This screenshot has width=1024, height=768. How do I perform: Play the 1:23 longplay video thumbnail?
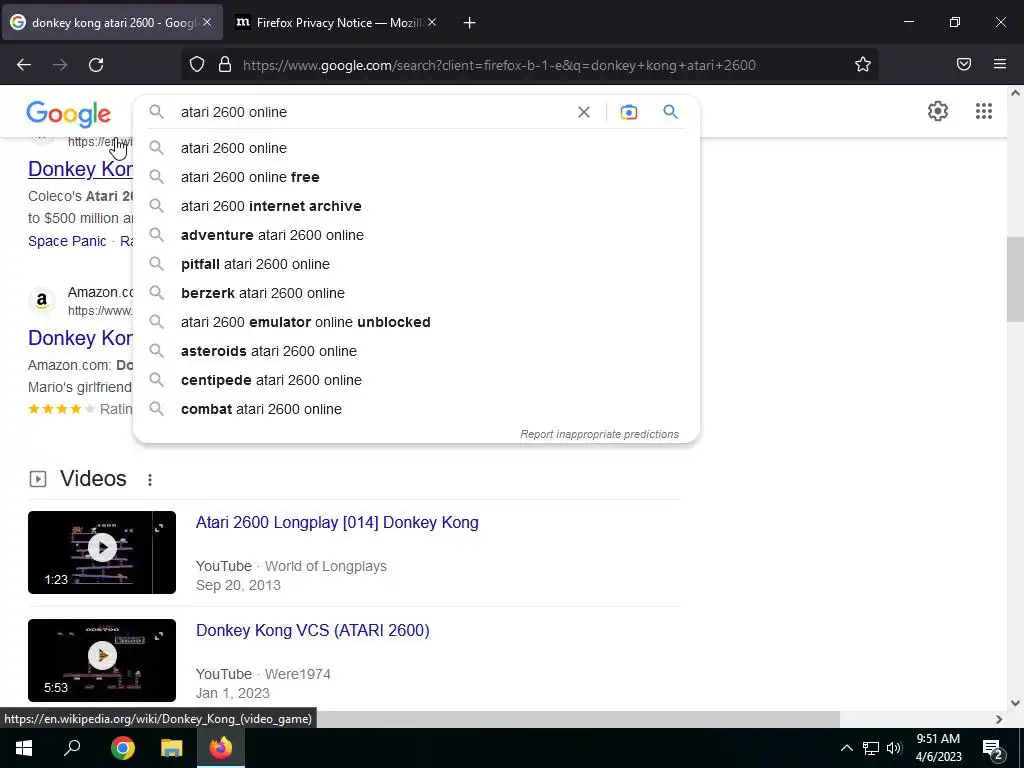pos(102,552)
